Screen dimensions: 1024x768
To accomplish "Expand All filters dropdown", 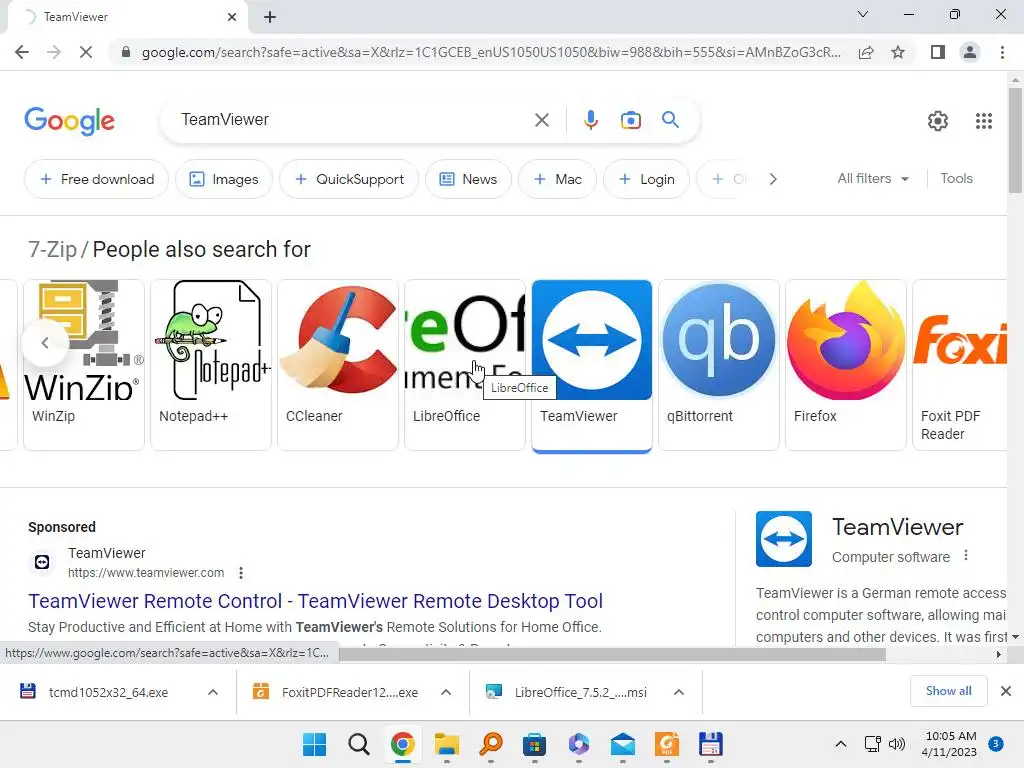I will pos(873,178).
